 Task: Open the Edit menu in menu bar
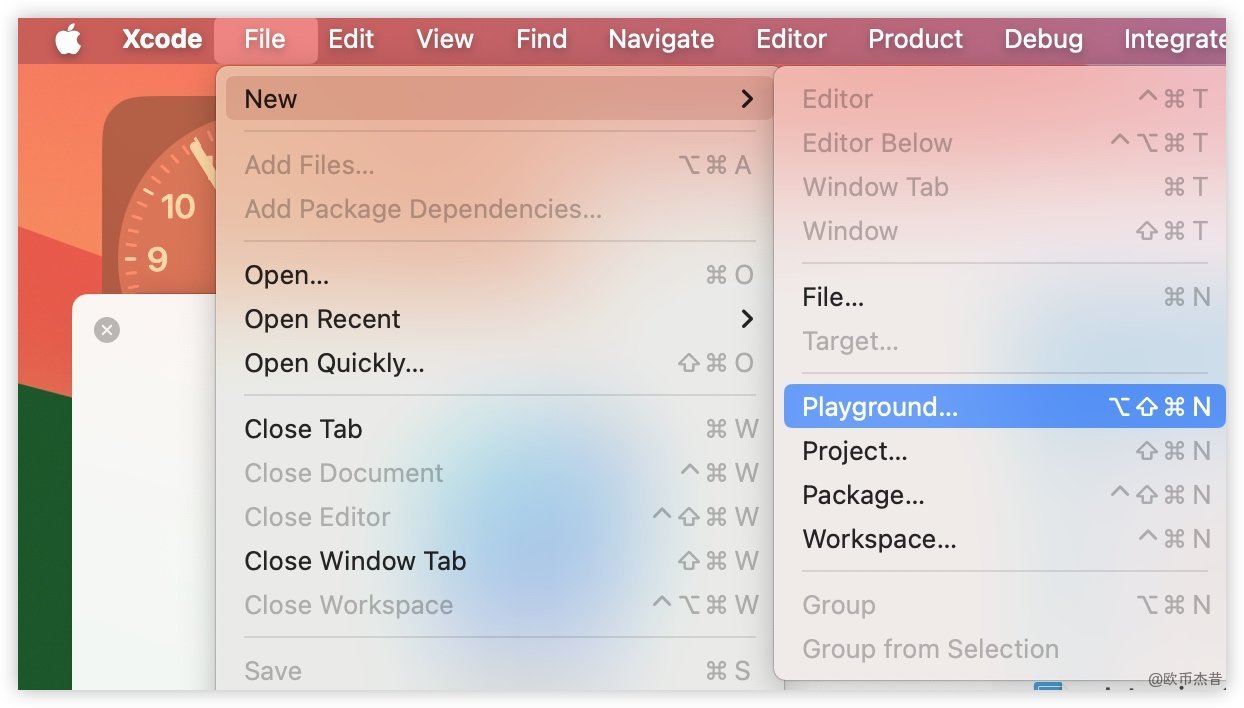(351, 39)
